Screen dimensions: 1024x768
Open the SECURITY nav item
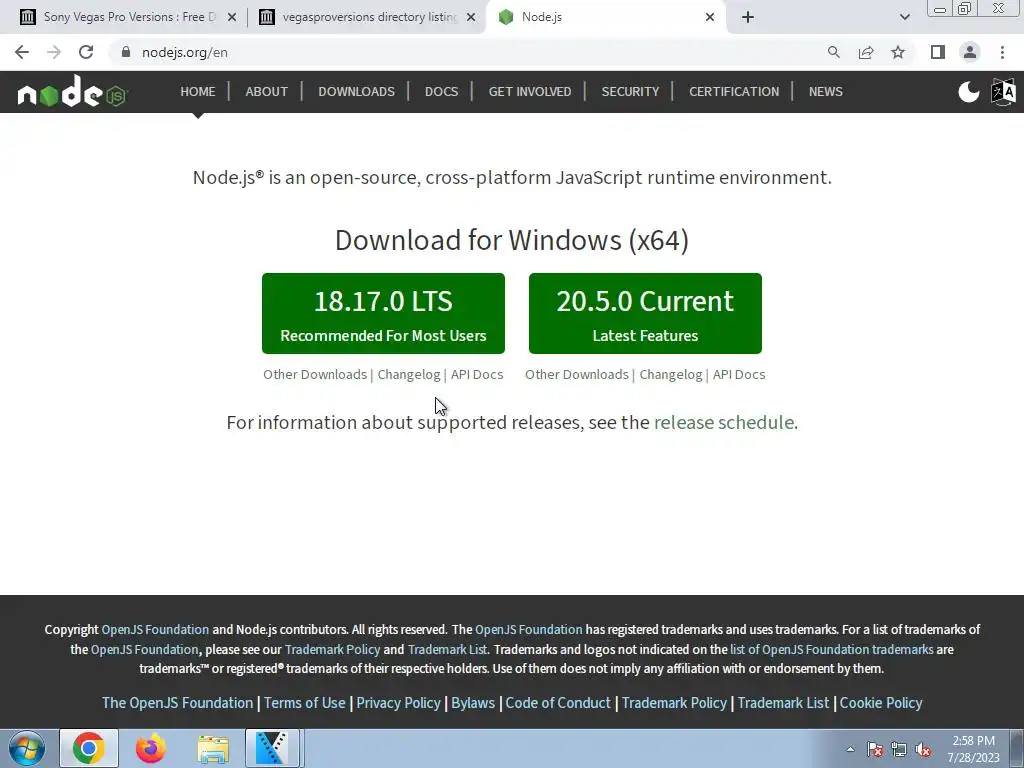(630, 91)
